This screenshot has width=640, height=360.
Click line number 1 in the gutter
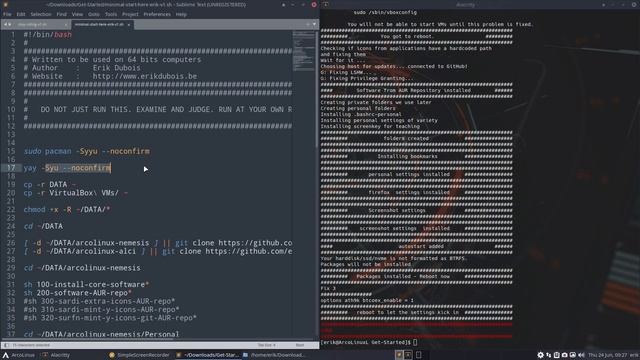(13, 35)
